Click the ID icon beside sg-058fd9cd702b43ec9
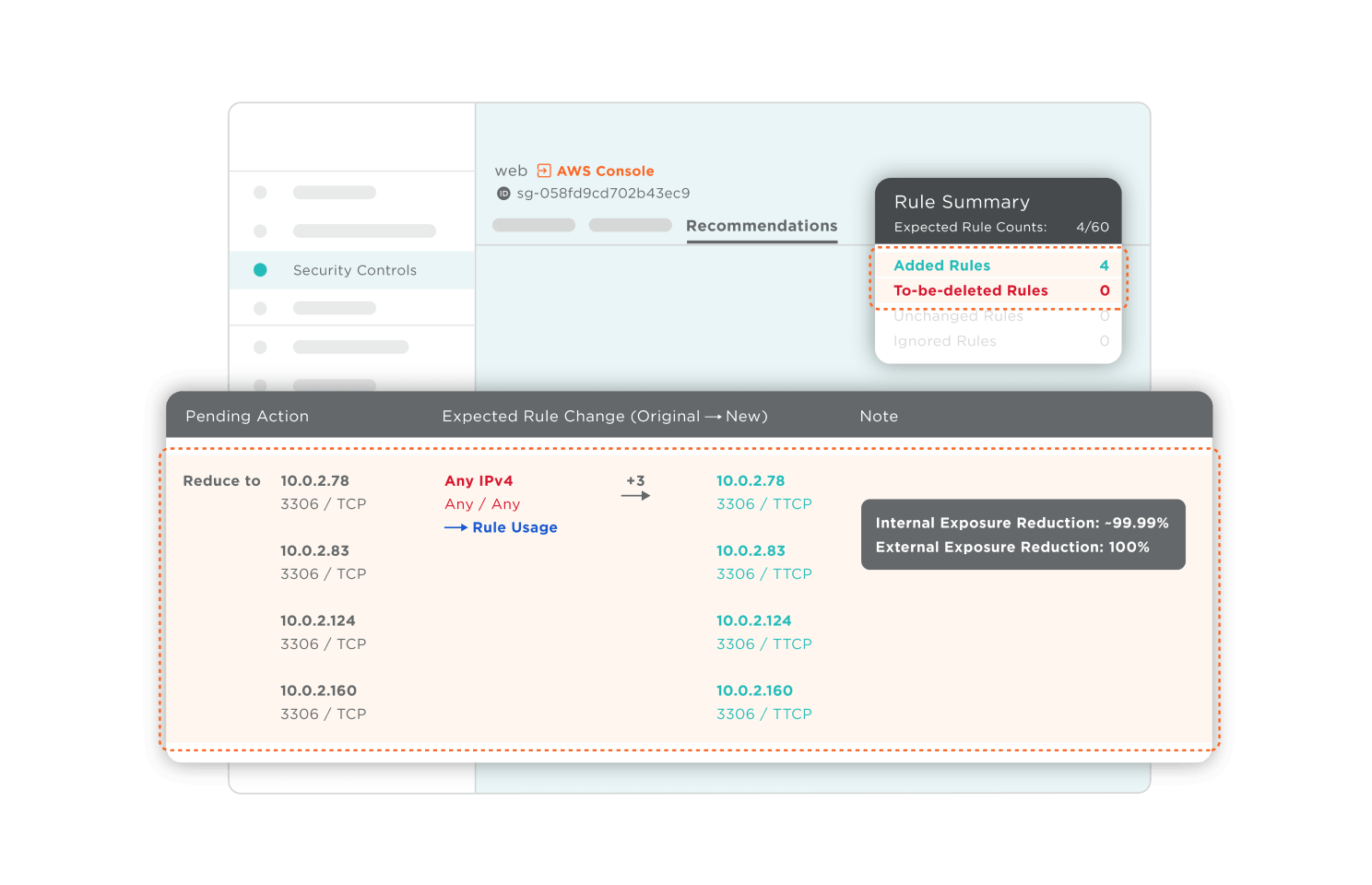 pos(503,194)
